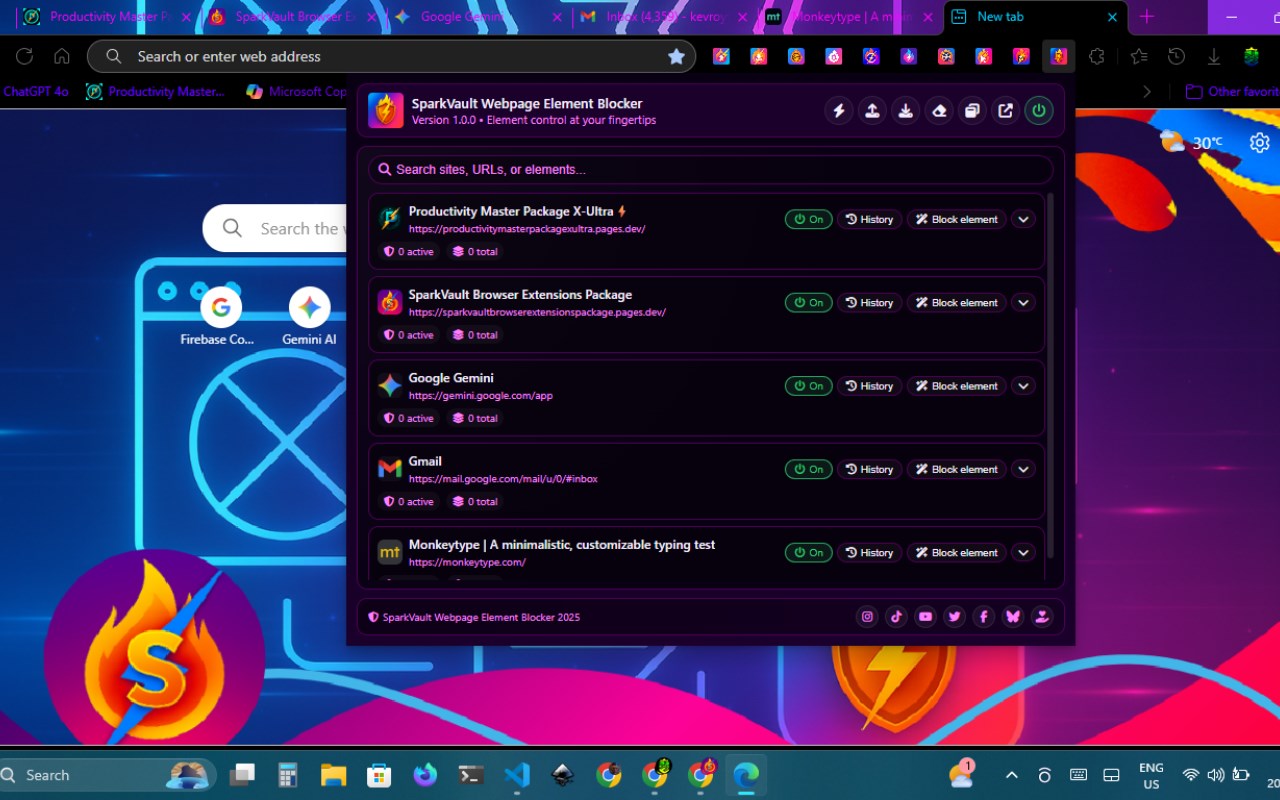
Task: Open History for Monkeytype
Action: 869,552
